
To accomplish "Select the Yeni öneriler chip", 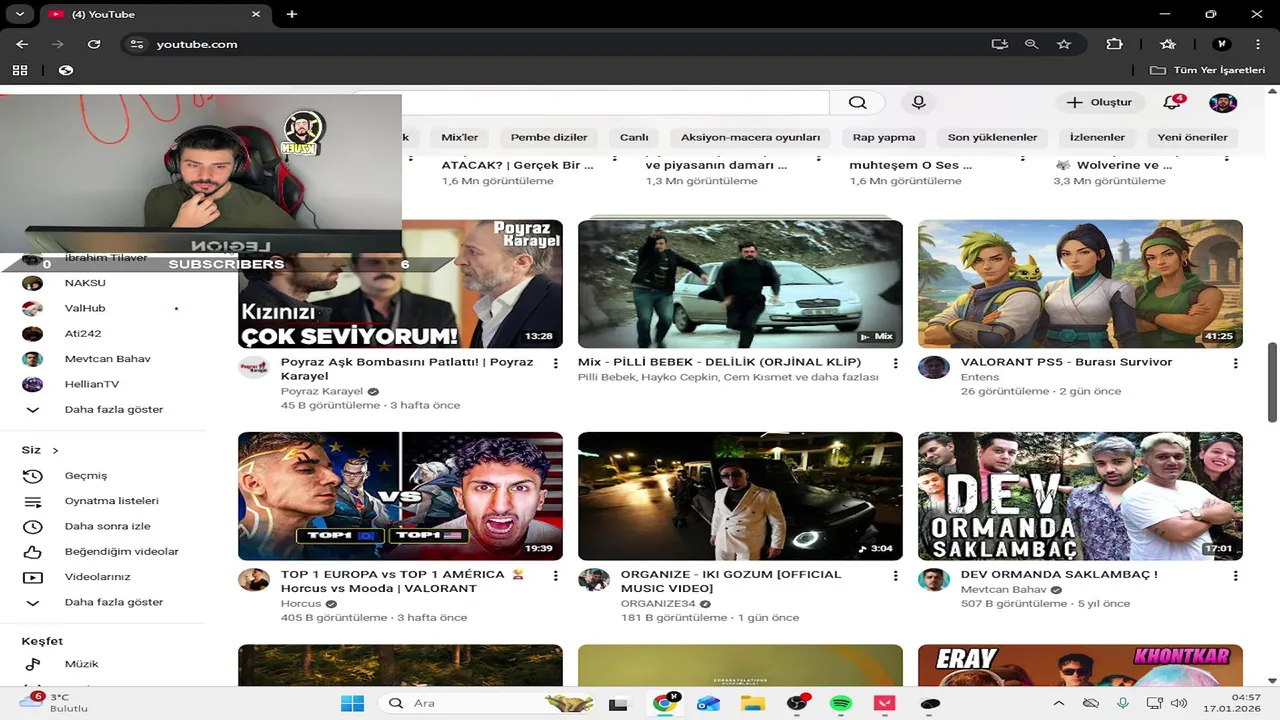I will coord(1192,137).
